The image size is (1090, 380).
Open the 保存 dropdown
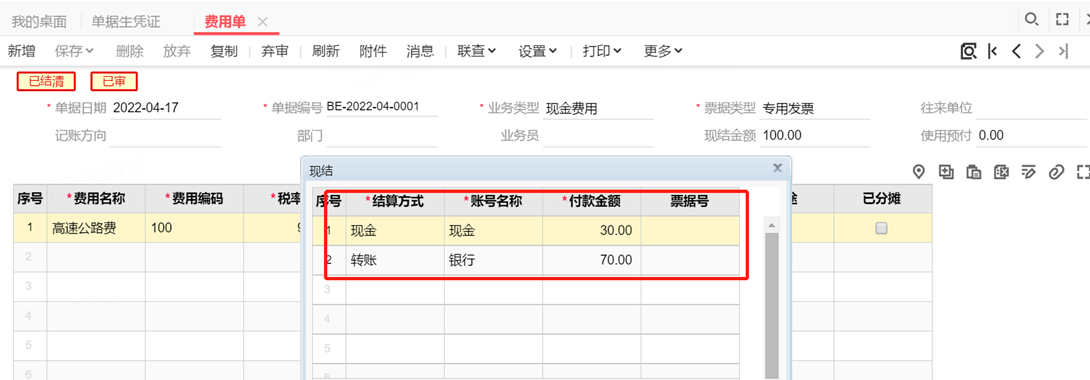74,51
